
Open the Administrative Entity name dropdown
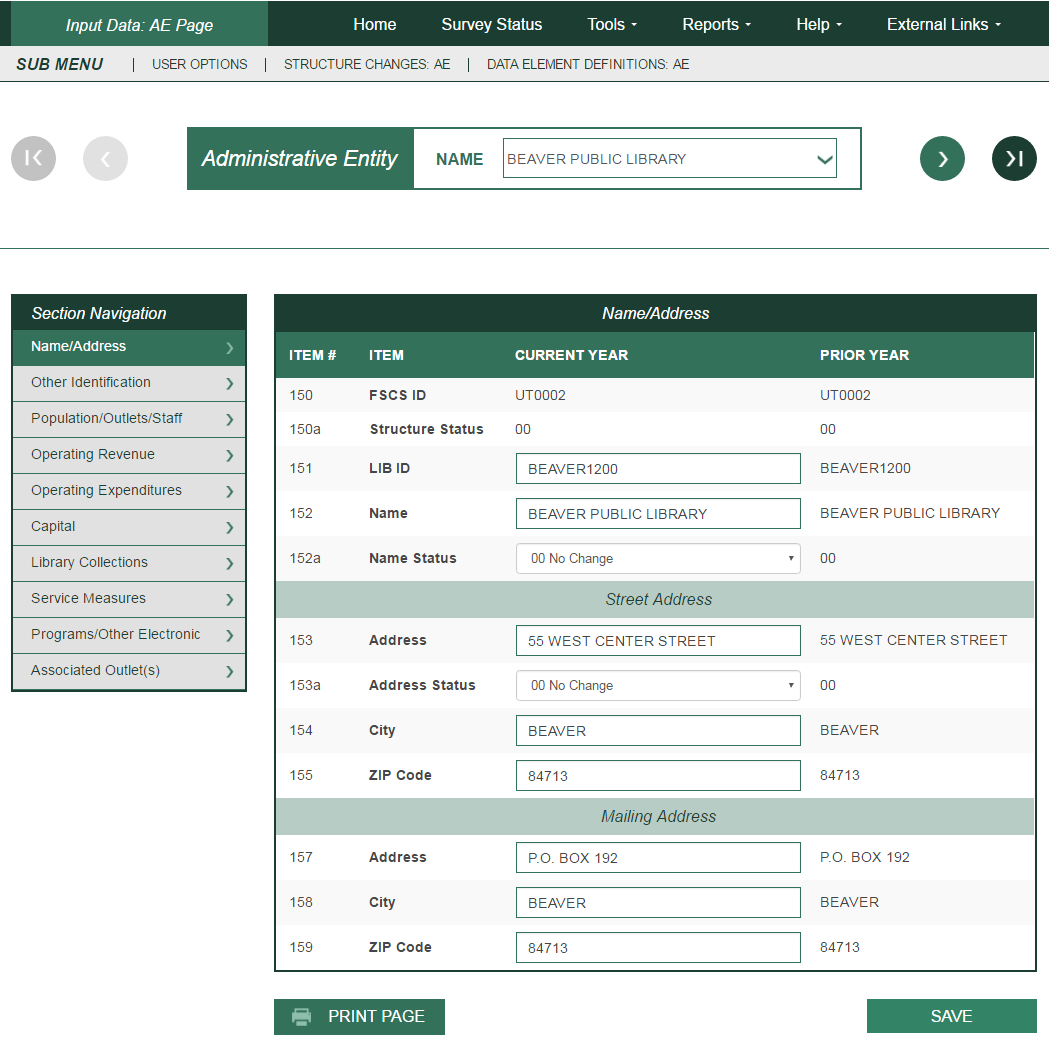tap(669, 159)
